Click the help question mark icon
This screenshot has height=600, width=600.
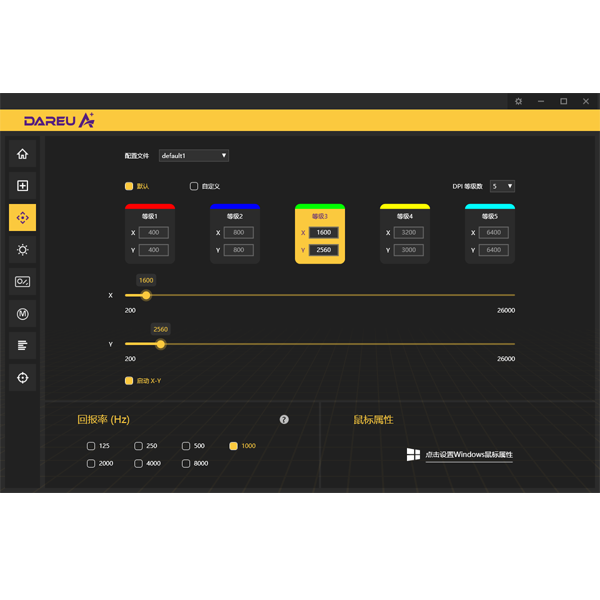tap(284, 420)
